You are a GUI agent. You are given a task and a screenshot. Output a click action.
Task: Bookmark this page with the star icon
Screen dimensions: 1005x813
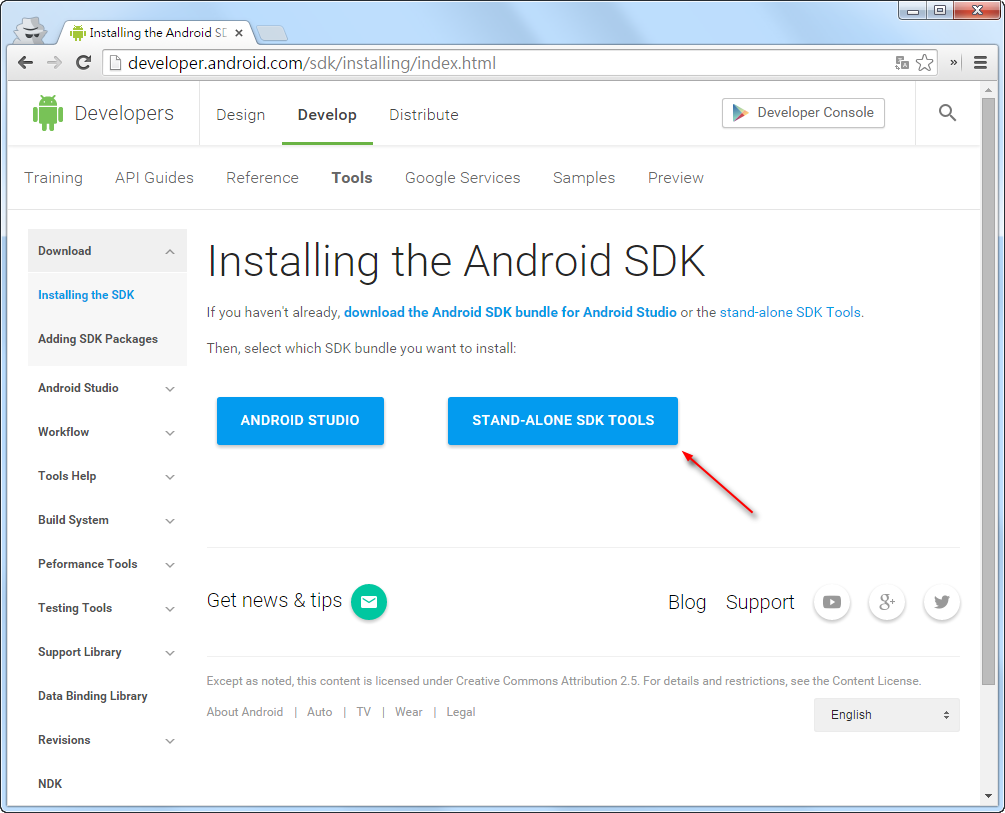click(x=924, y=63)
